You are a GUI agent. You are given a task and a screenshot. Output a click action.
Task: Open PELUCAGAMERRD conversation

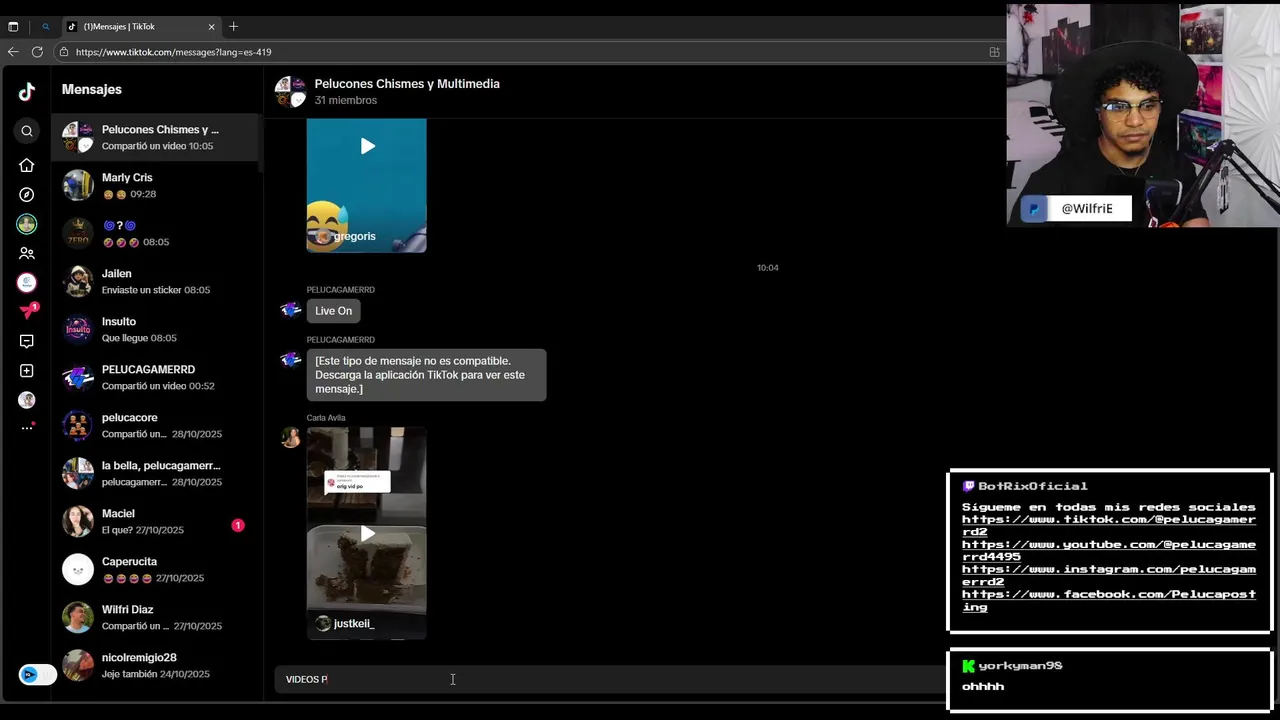click(x=155, y=377)
